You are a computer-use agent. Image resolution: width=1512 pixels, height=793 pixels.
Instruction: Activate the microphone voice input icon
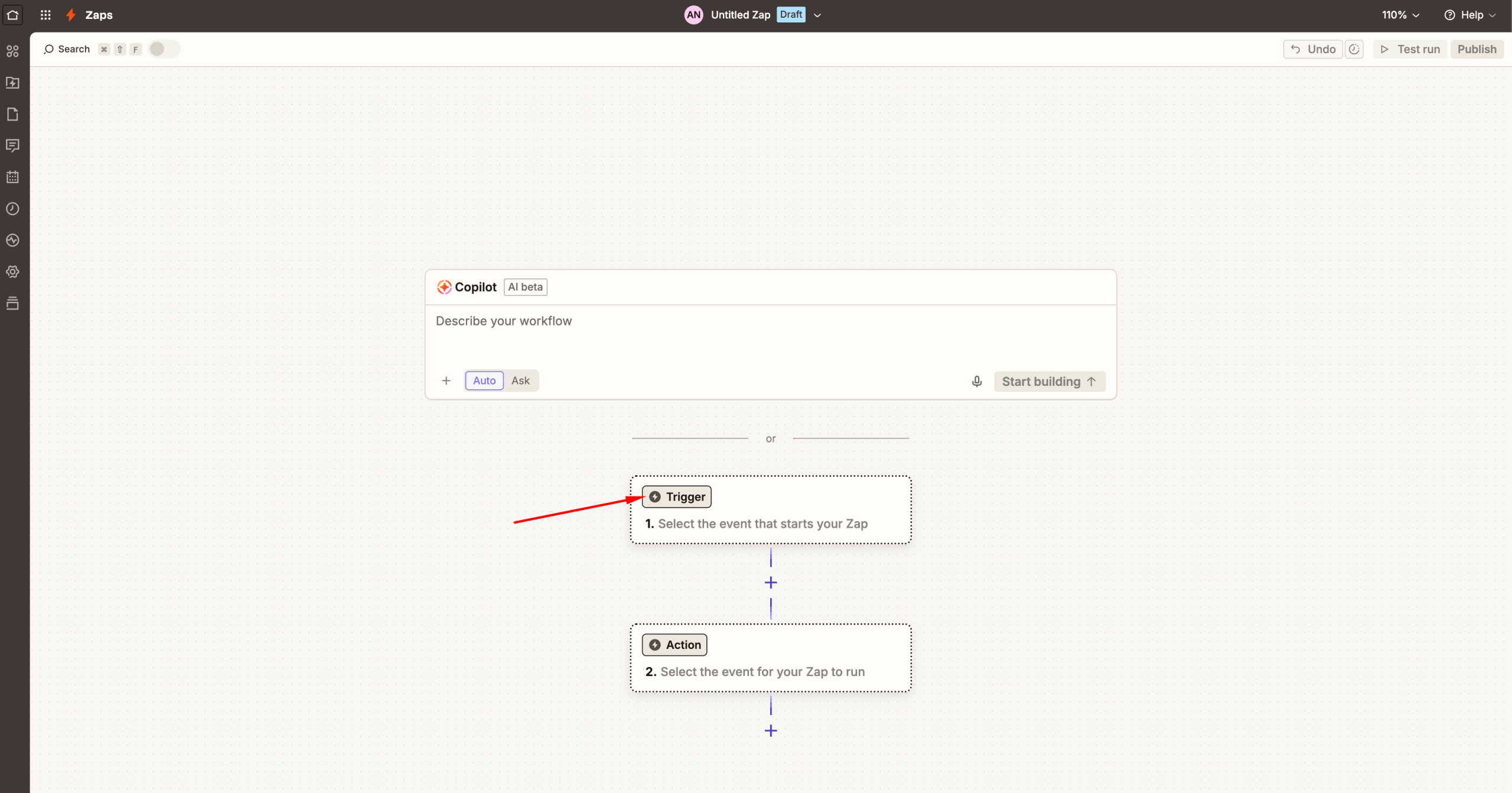click(977, 382)
